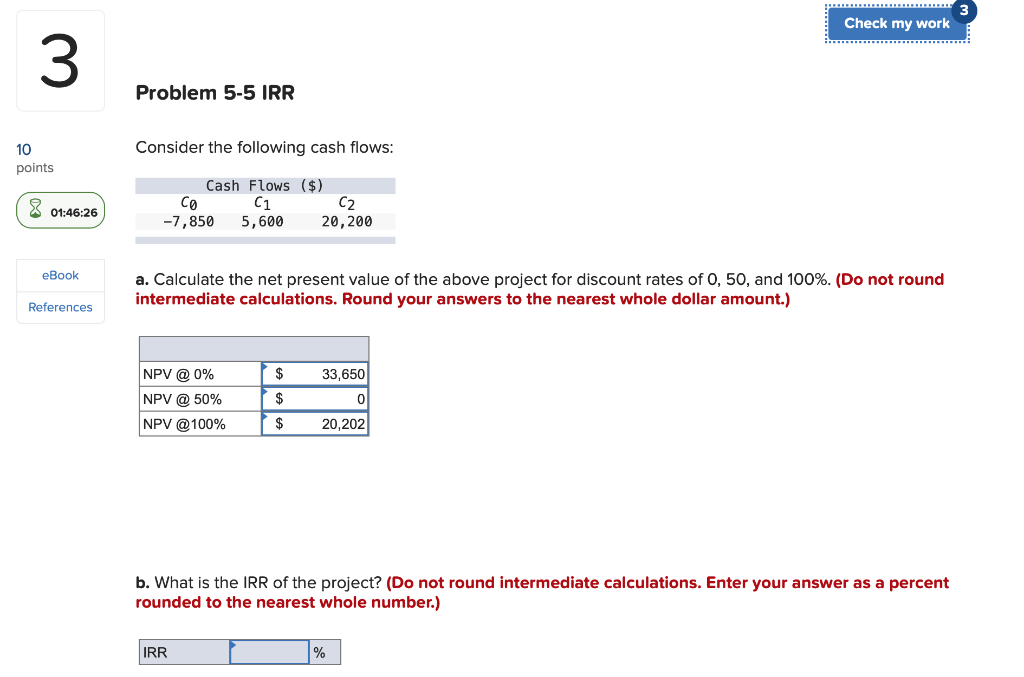This screenshot has height=677, width=1024.
Task: Click the blue flag marker on IRR input cell
Action: coord(232,644)
